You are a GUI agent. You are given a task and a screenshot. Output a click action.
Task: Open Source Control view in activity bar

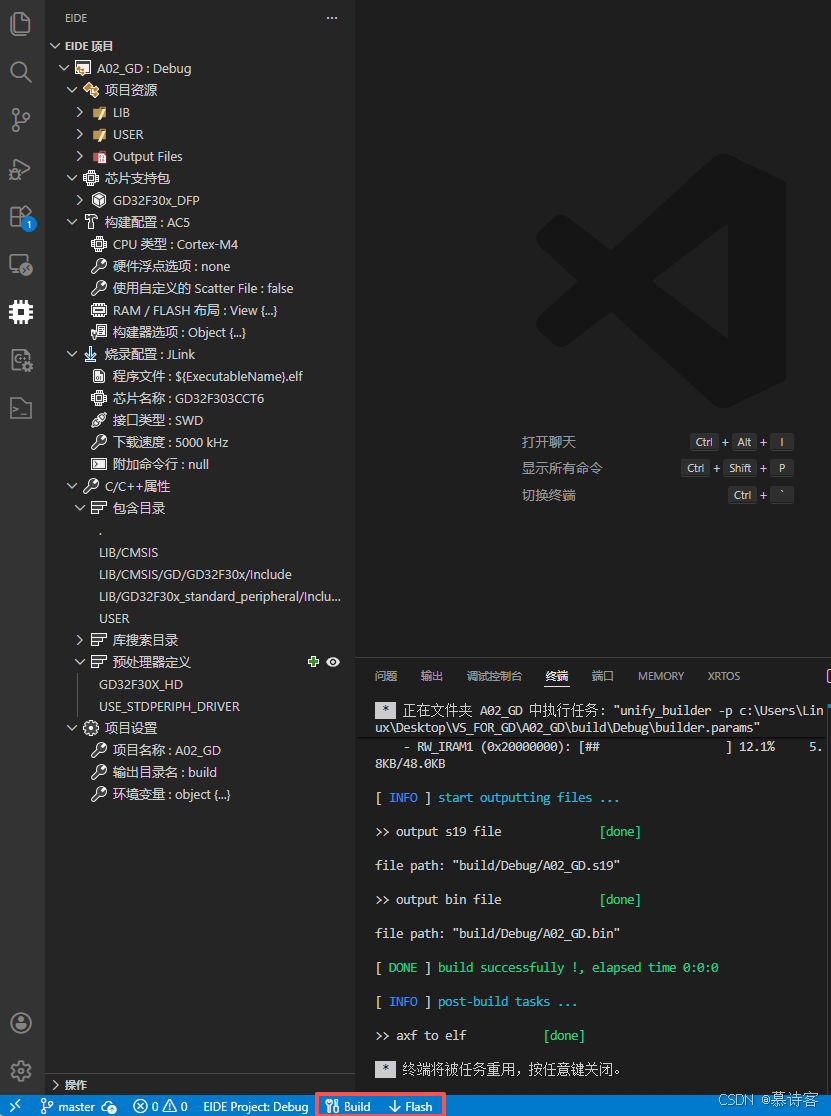(x=21, y=120)
